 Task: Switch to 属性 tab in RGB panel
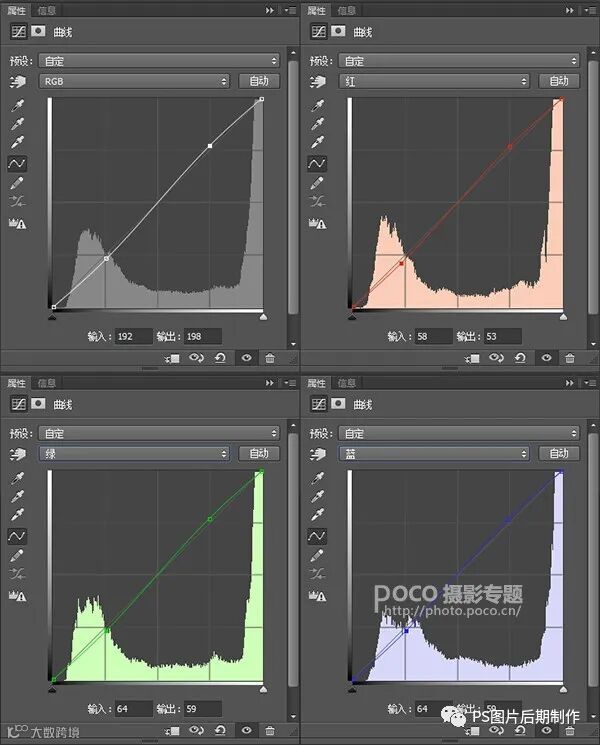(16, 10)
